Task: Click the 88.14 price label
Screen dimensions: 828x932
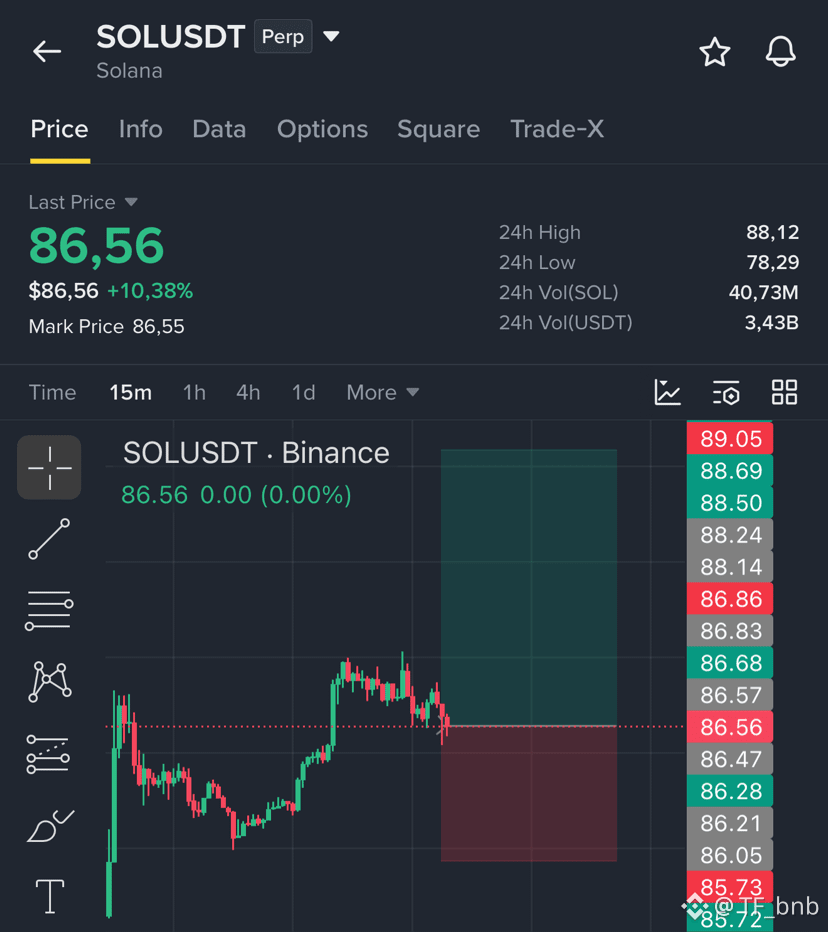Action: 730,567
